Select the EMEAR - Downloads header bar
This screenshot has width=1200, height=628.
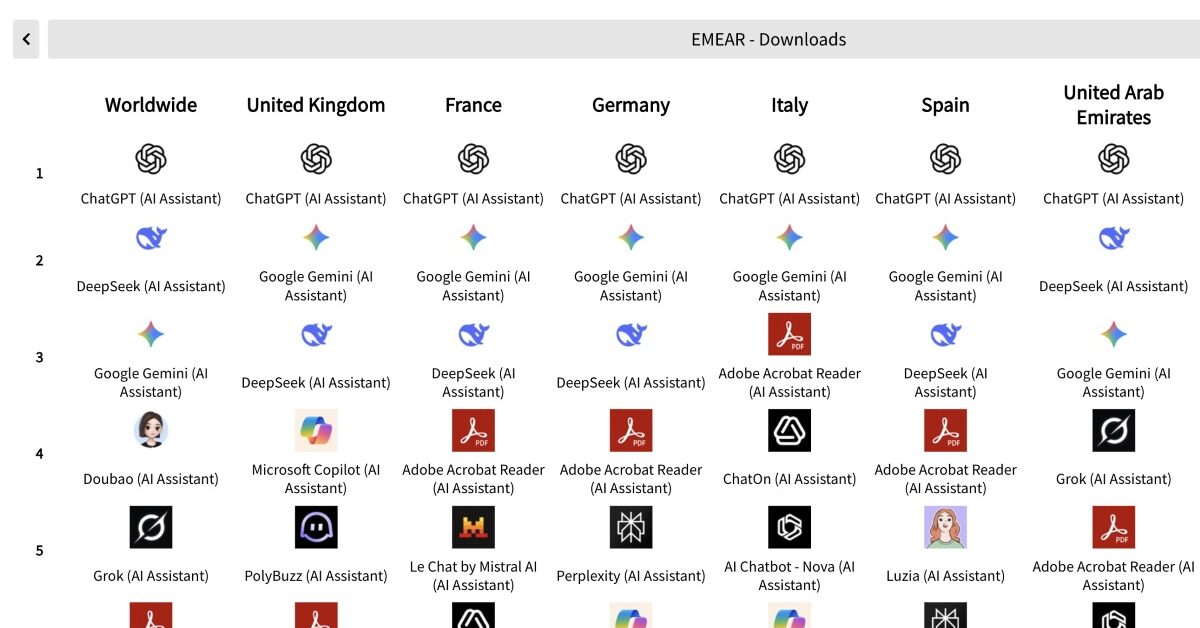click(x=624, y=40)
